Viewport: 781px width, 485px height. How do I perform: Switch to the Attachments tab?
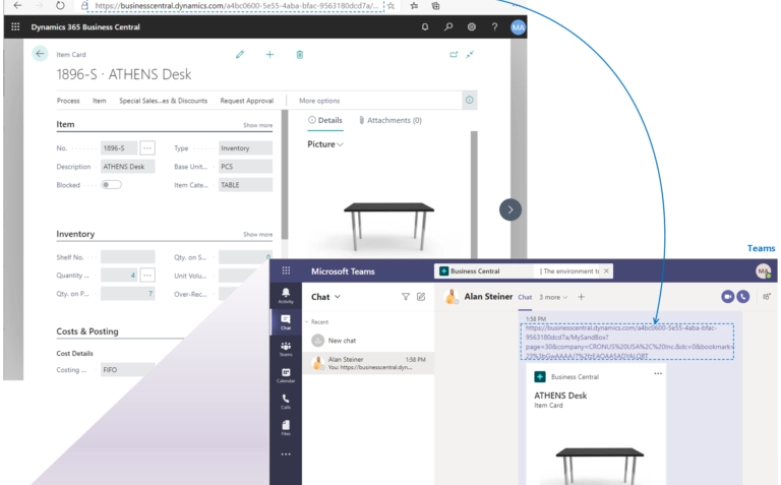tap(390, 120)
